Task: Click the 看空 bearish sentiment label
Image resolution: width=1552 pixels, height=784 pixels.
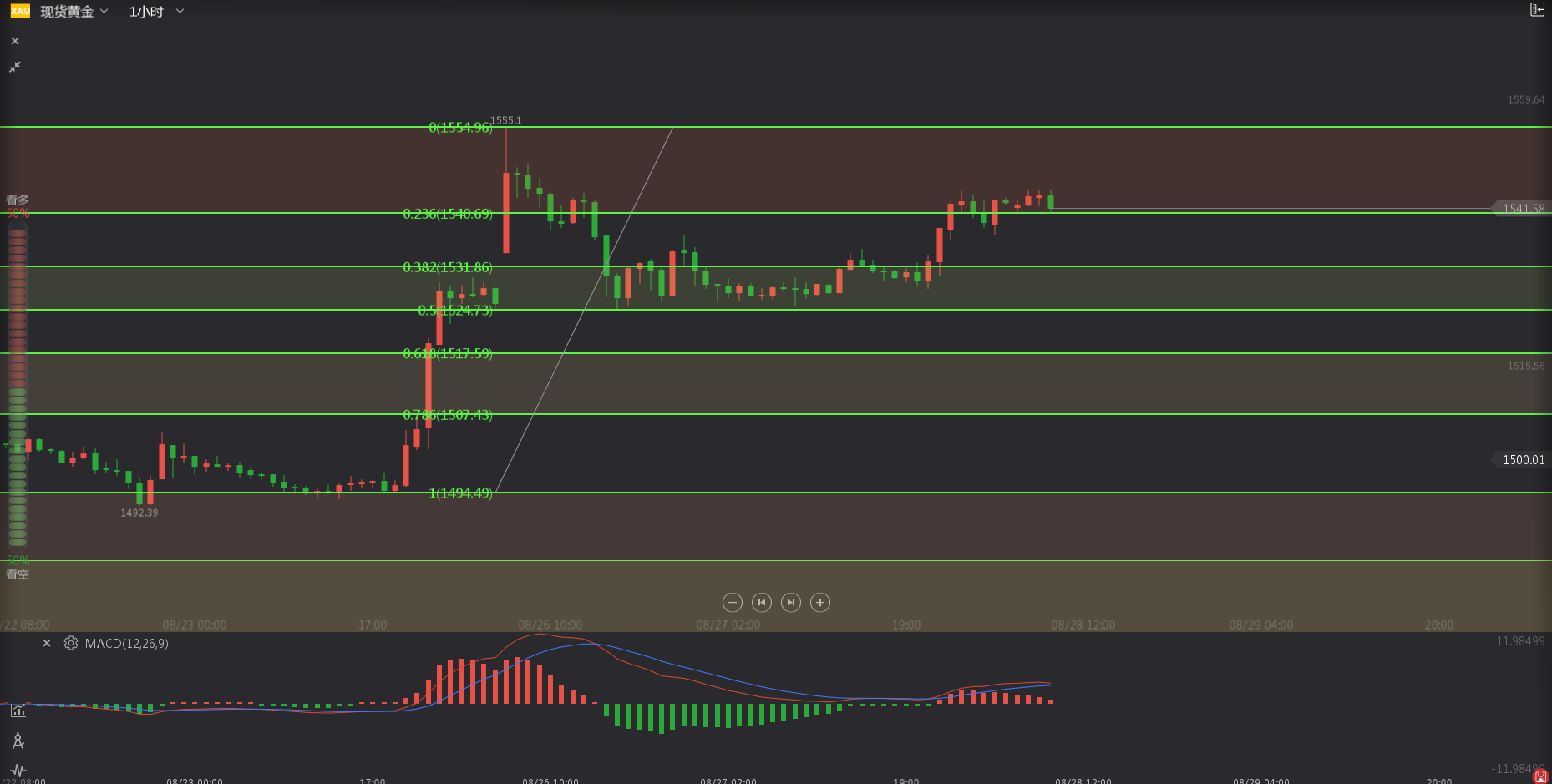Action: (18, 574)
